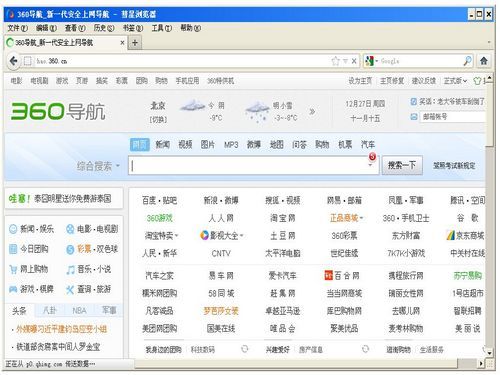The width and height of the screenshot is (500, 375).
Task: Click the 笑话 icon near the top right
Action: coord(413,101)
